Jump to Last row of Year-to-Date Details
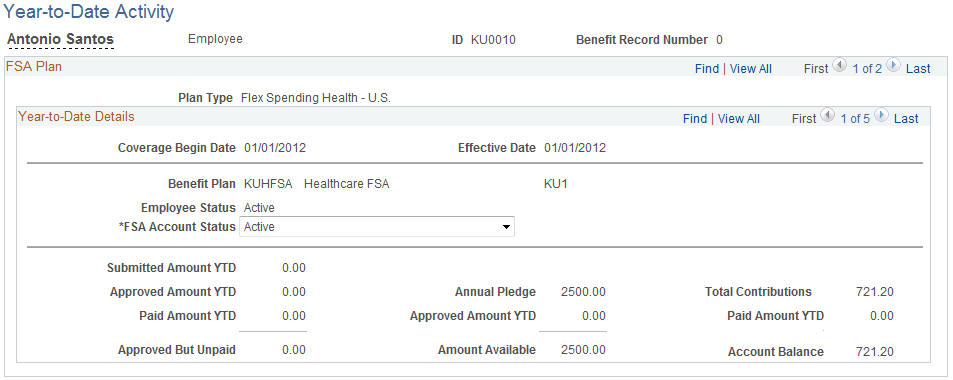This screenshot has width=953, height=380. coord(906,119)
